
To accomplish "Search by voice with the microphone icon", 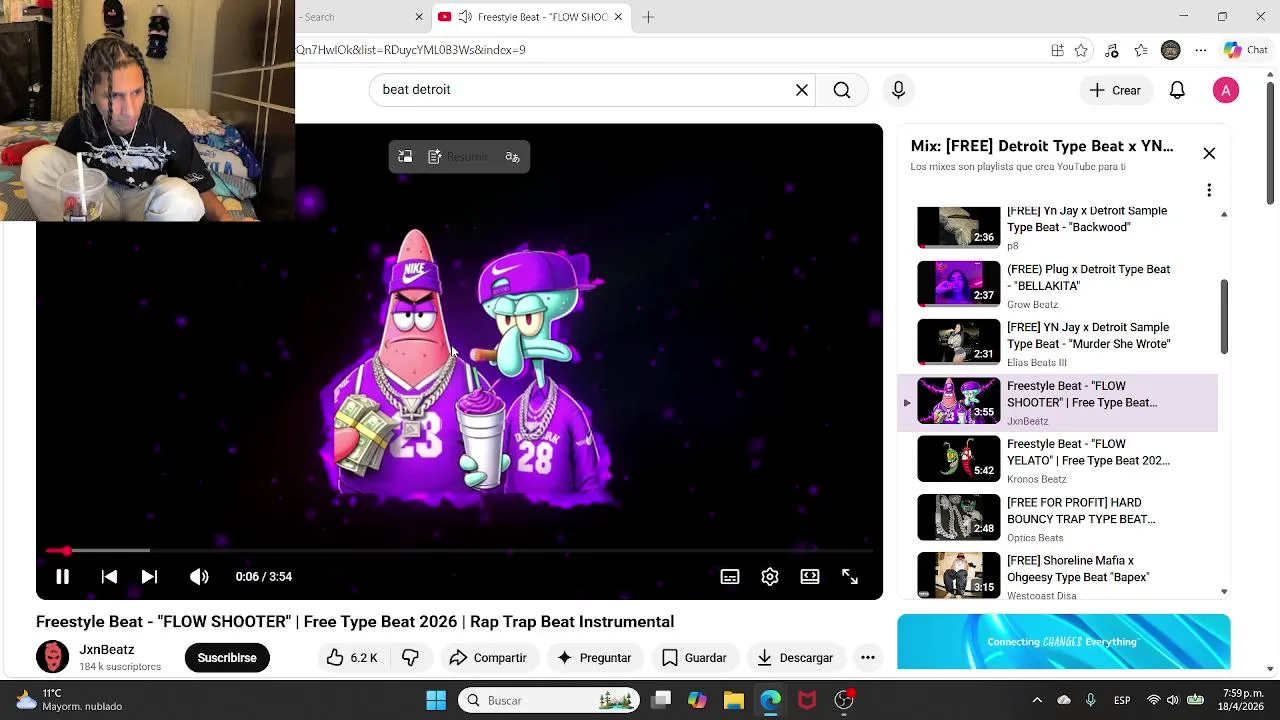I will 898,90.
